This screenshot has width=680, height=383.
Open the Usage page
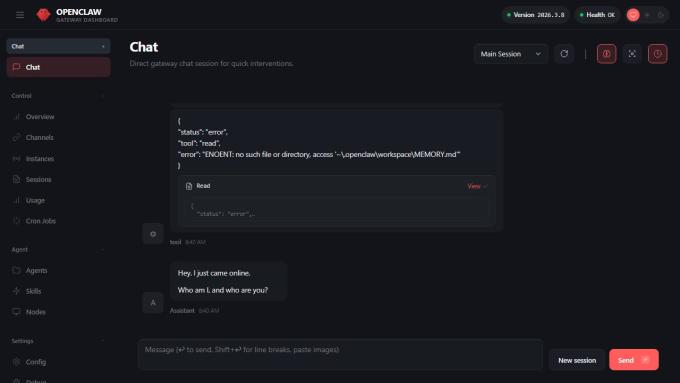click(x=58, y=200)
